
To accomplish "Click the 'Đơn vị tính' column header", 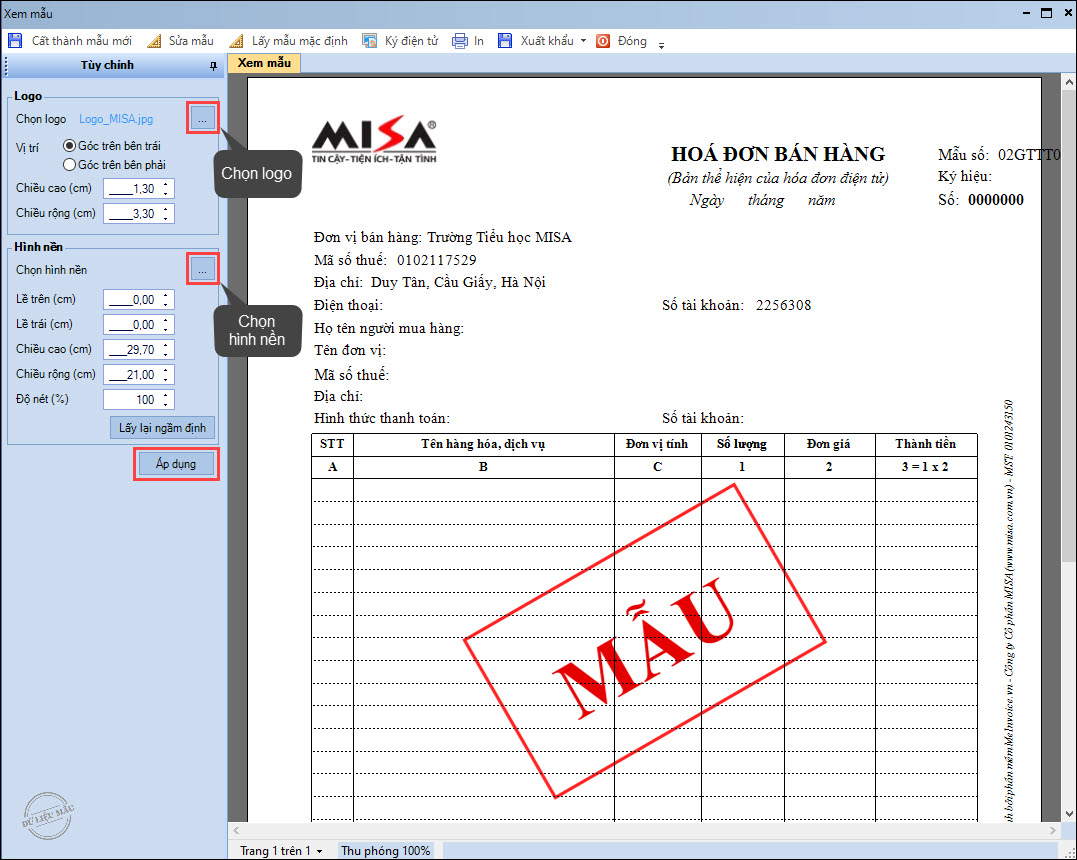I will [657, 444].
